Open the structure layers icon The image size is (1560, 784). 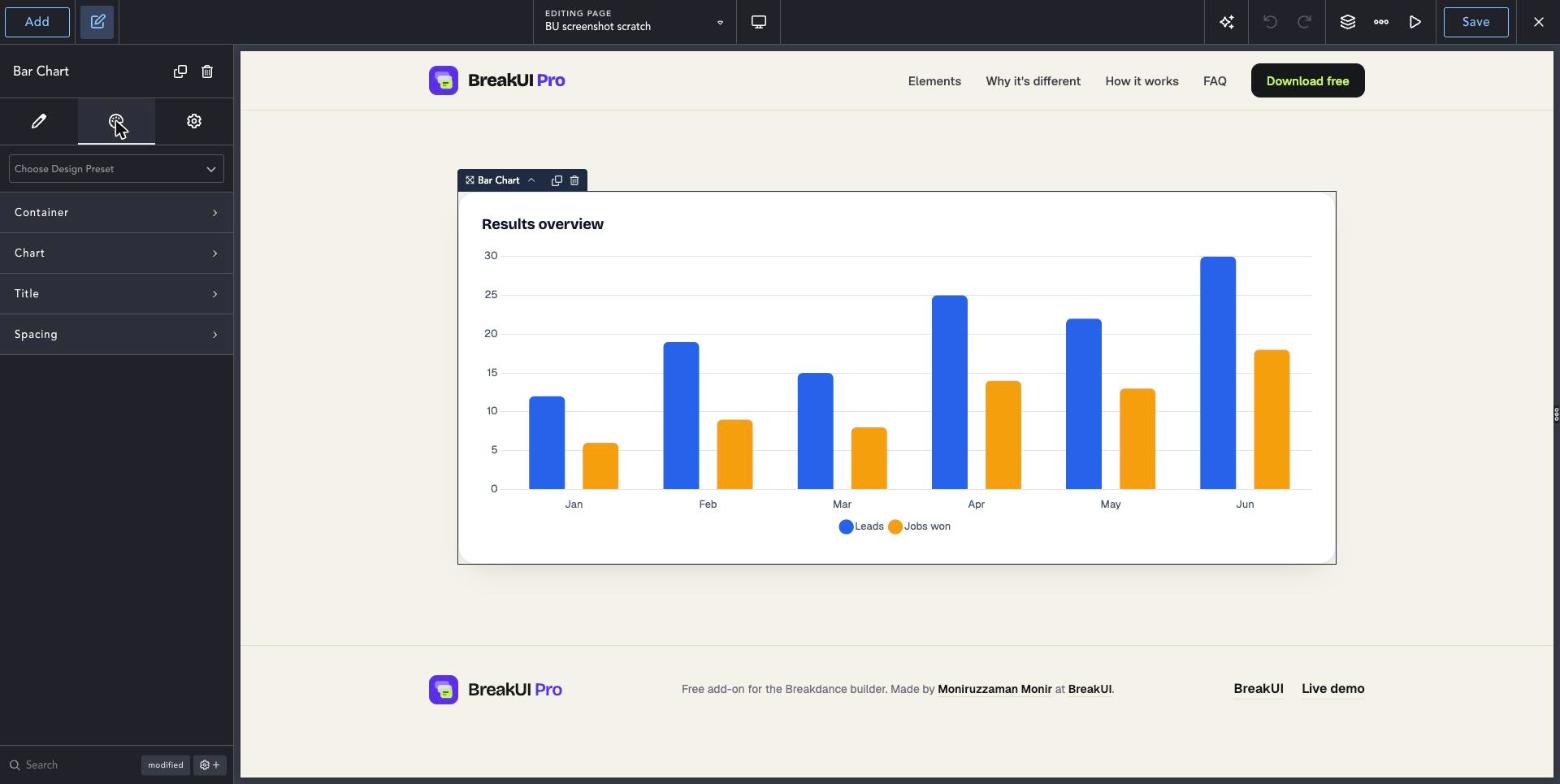coord(1348,22)
